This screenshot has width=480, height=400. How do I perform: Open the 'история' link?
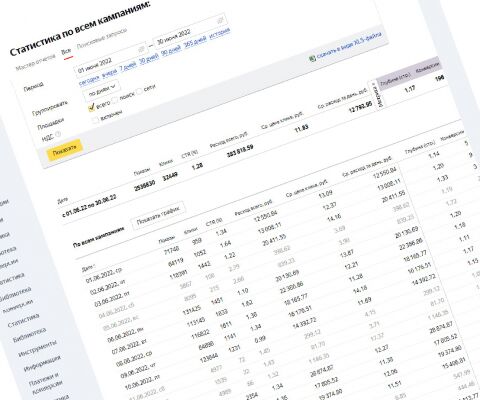coord(220,34)
